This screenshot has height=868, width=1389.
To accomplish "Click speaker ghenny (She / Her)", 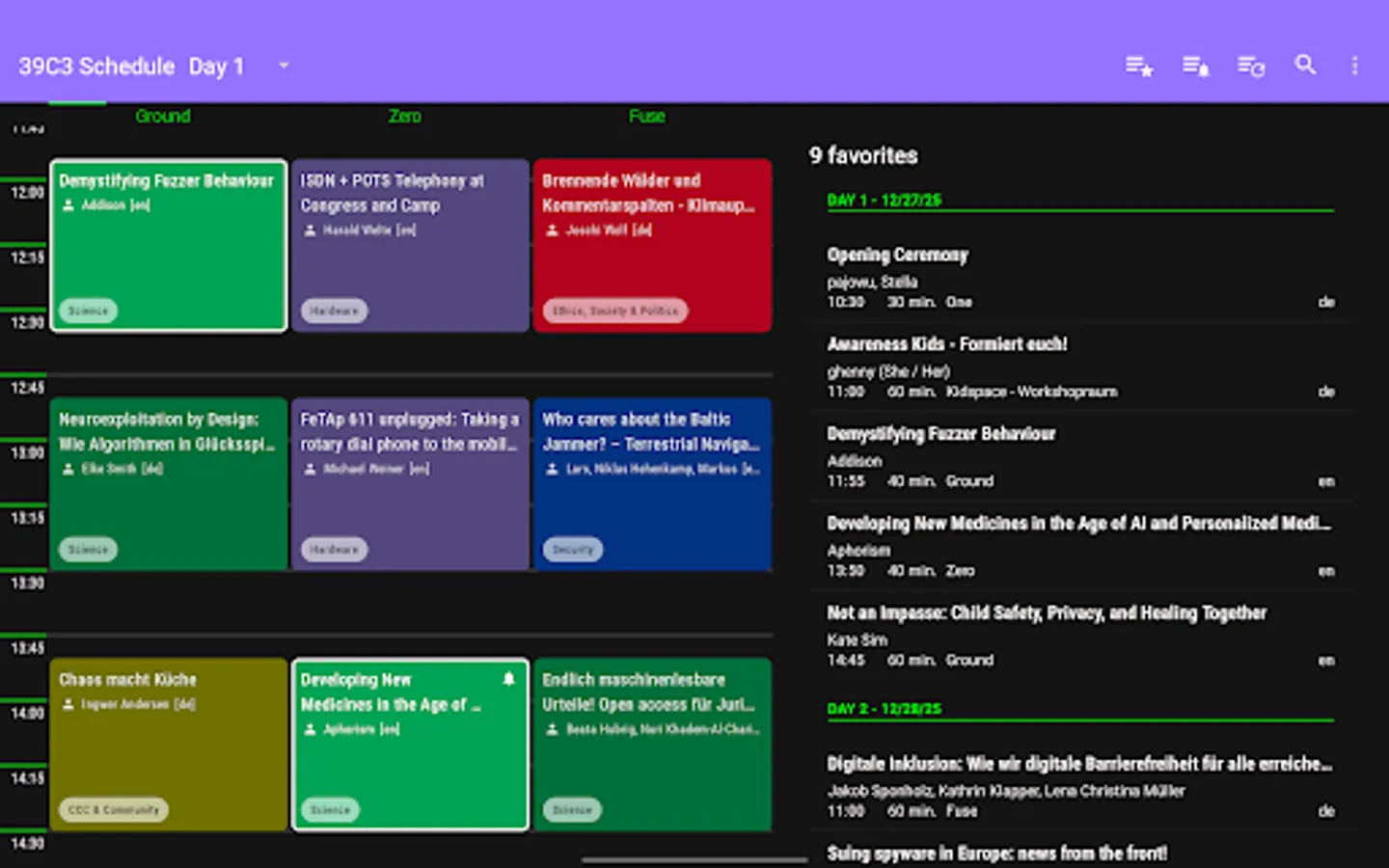I will pyautogui.click(x=888, y=371).
